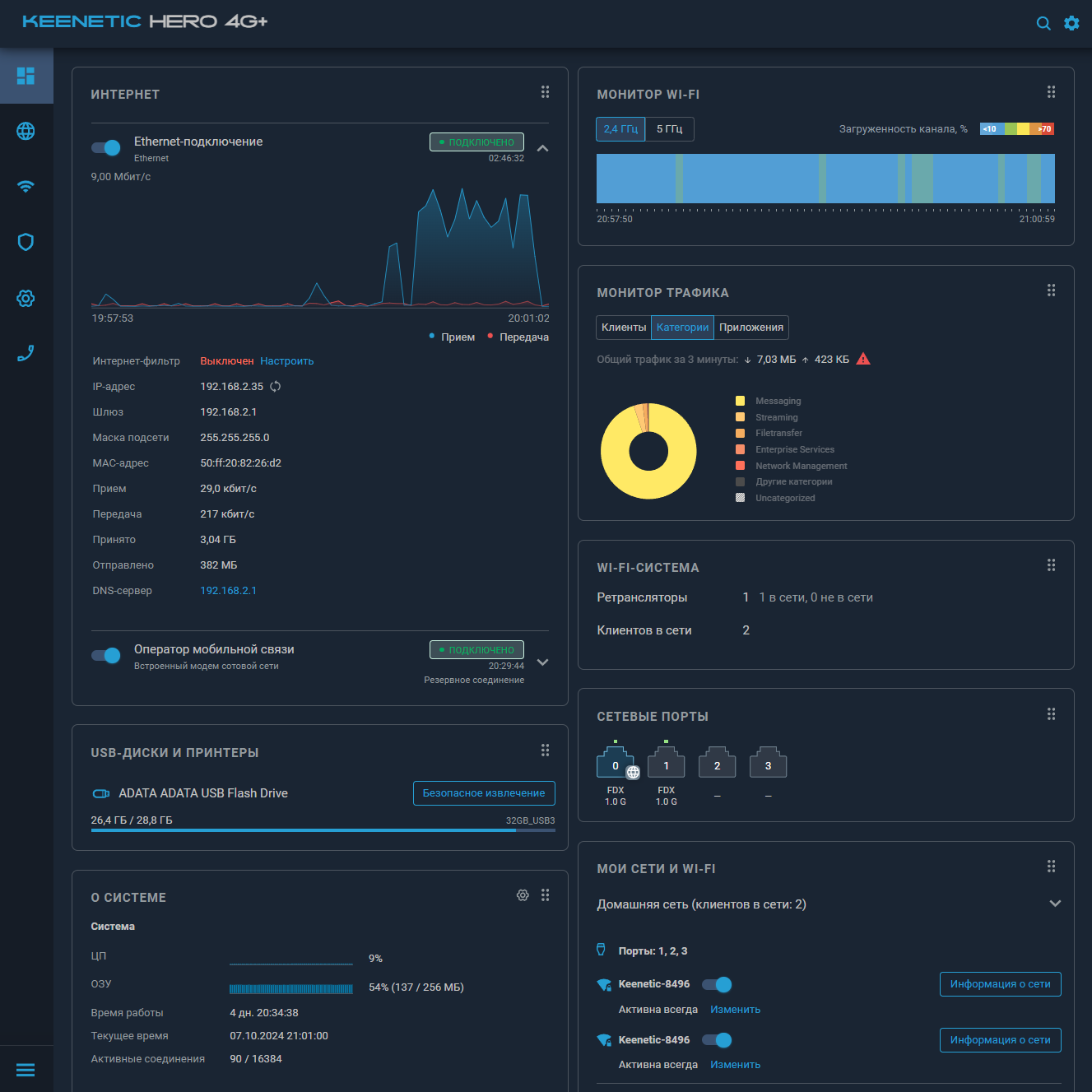The height and width of the screenshot is (1092, 1092).
Task: Switch to the 5 ГГц tab
Action: (668, 128)
